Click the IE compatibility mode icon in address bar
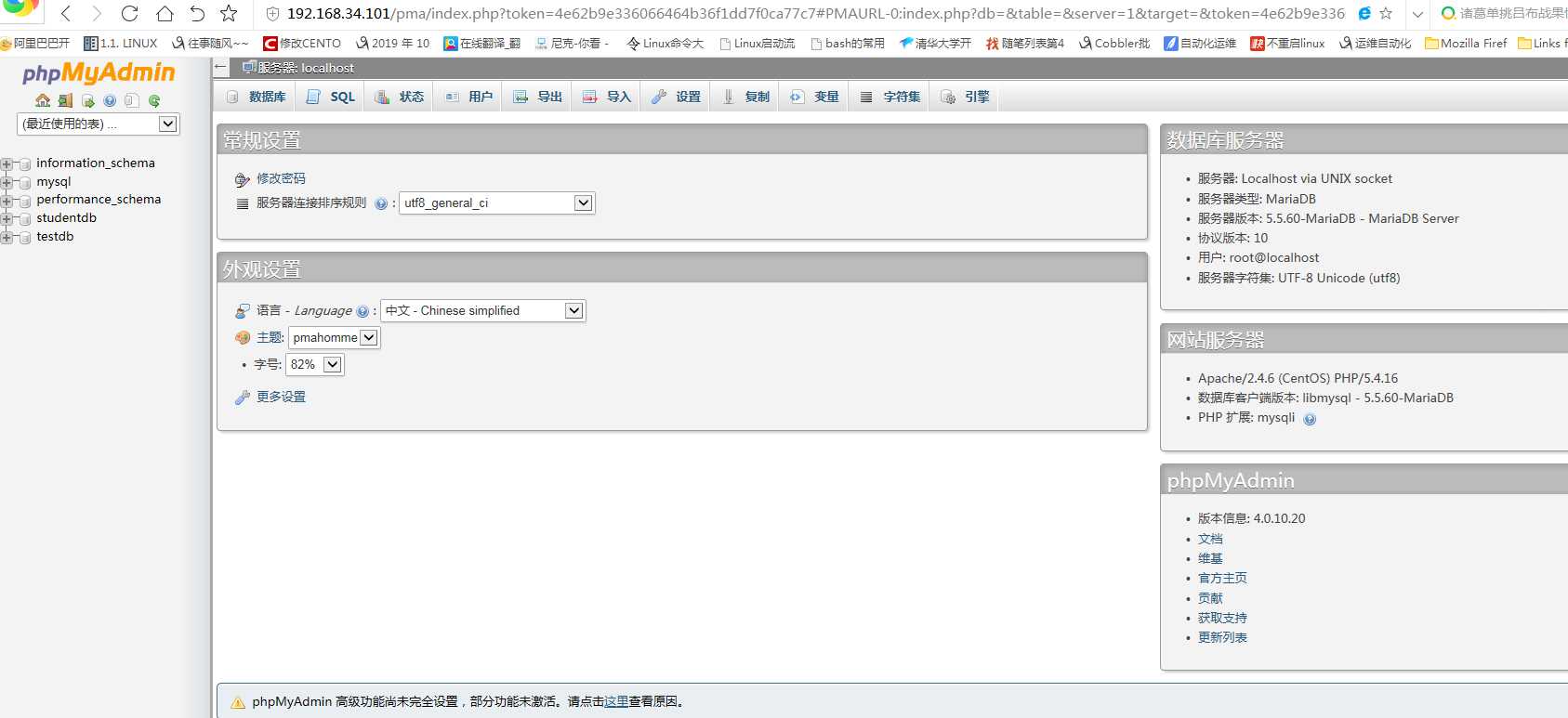 click(1364, 13)
